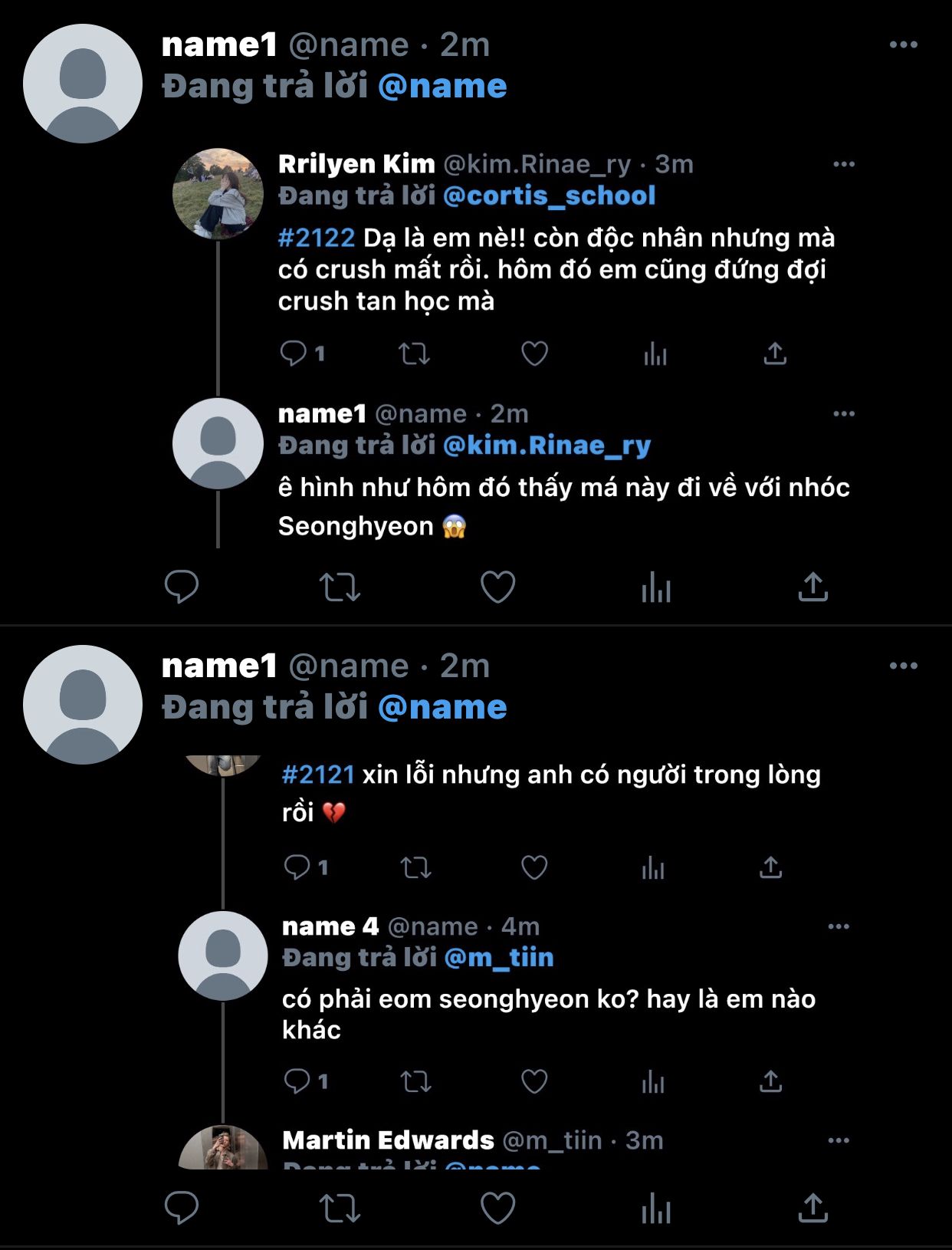
Task: Share Rrilyen Kim's tweet via the upload icon
Action: click(x=775, y=354)
